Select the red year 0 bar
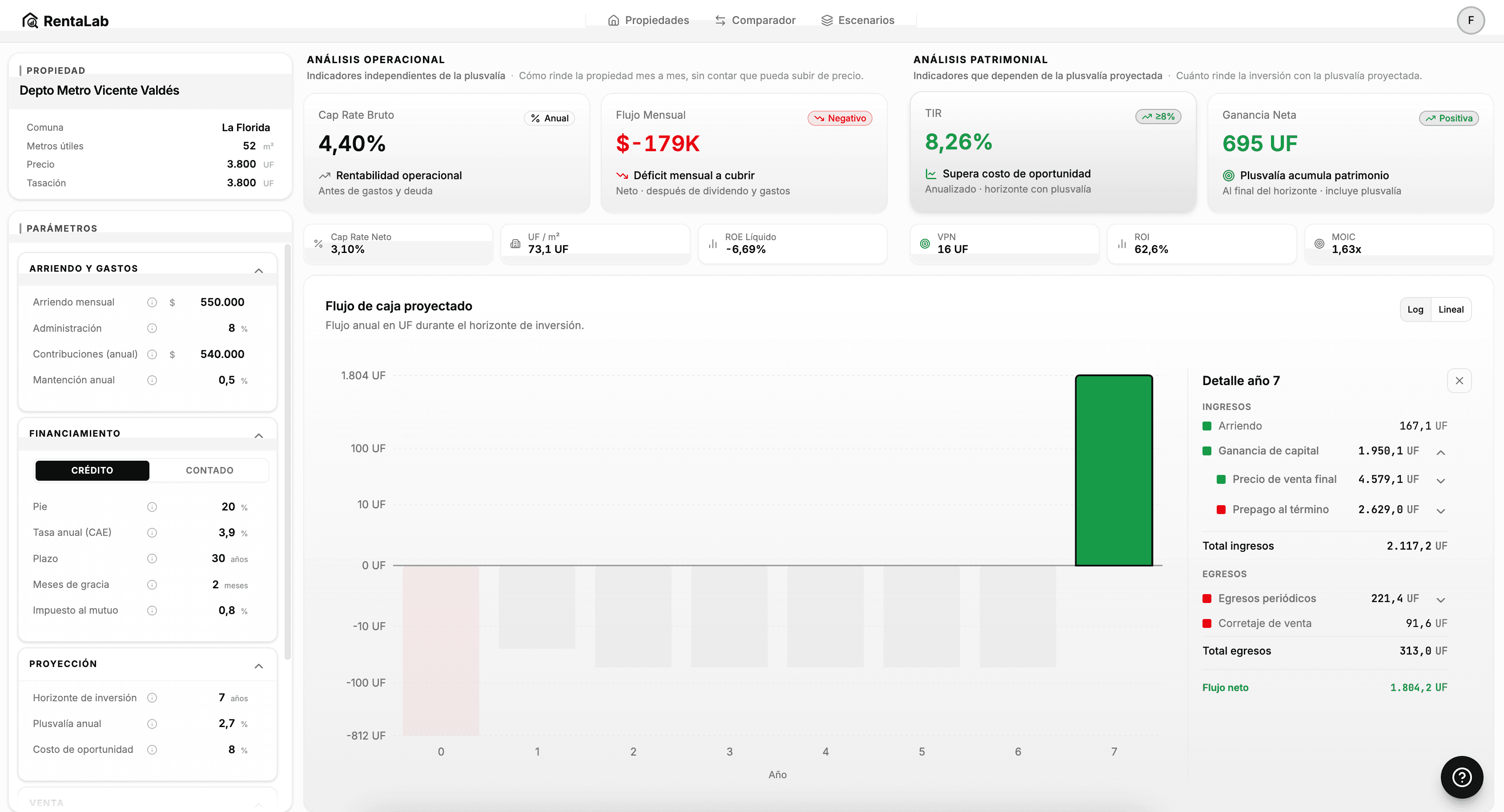 (441, 650)
